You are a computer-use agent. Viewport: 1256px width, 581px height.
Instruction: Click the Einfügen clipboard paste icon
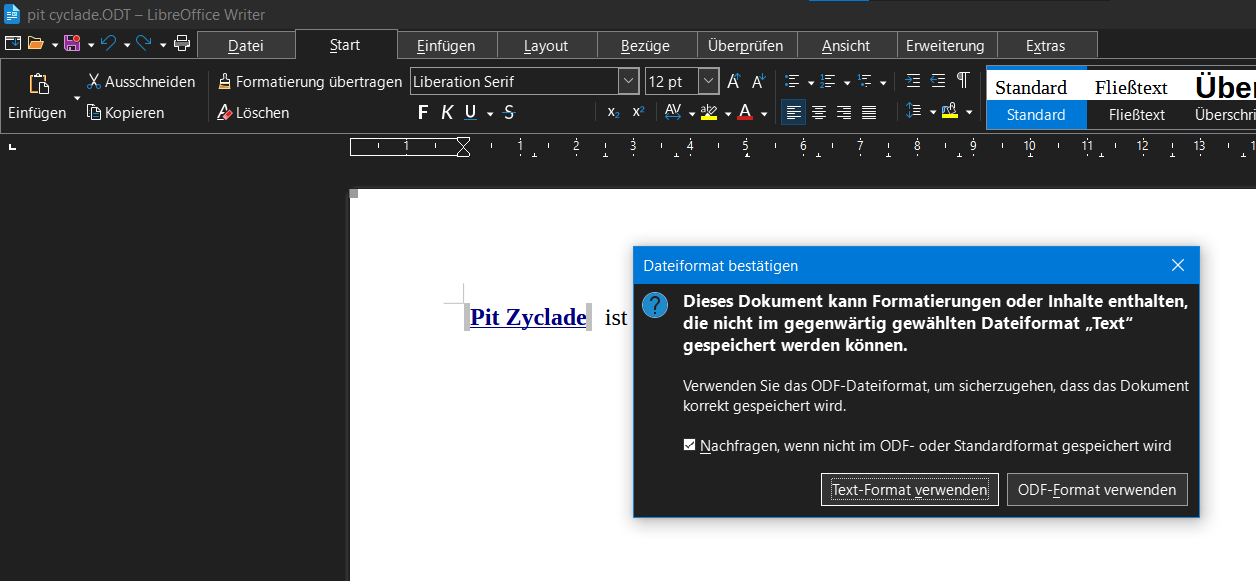coord(39,84)
